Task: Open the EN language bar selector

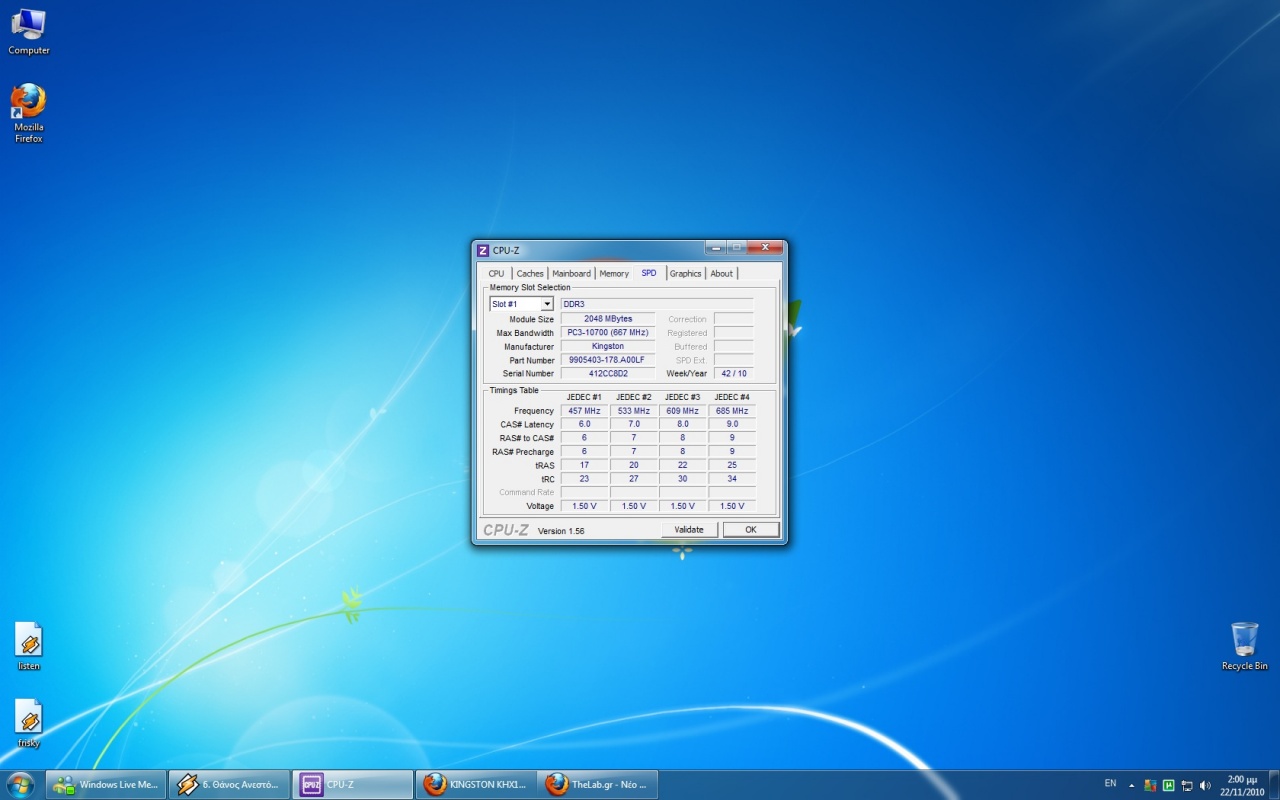Action: [1110, 783]
